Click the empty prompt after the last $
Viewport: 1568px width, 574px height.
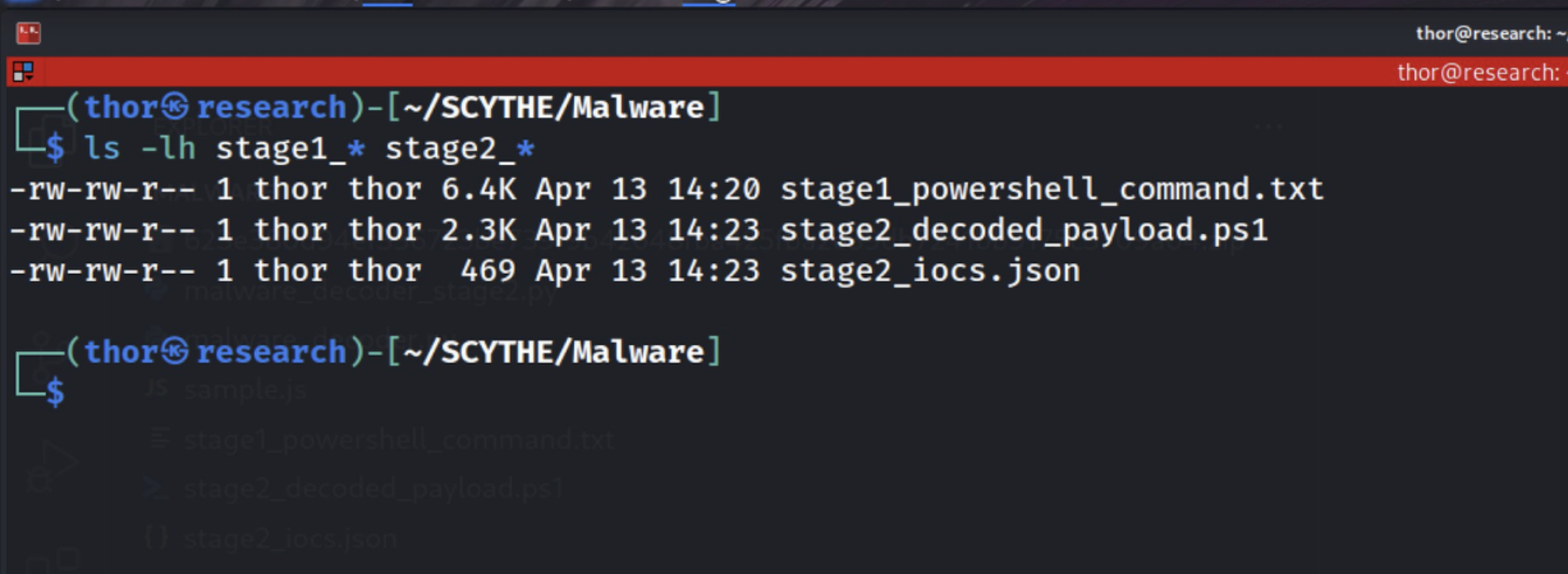[x=90, y=392]
